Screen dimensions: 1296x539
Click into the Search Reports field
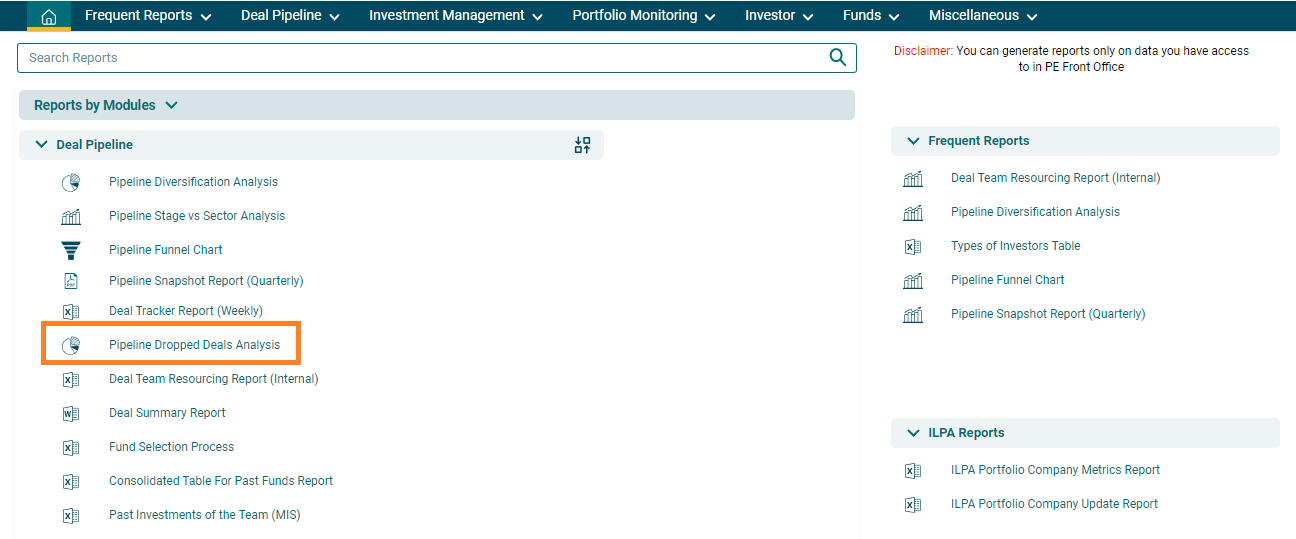(x=420, y=58)
